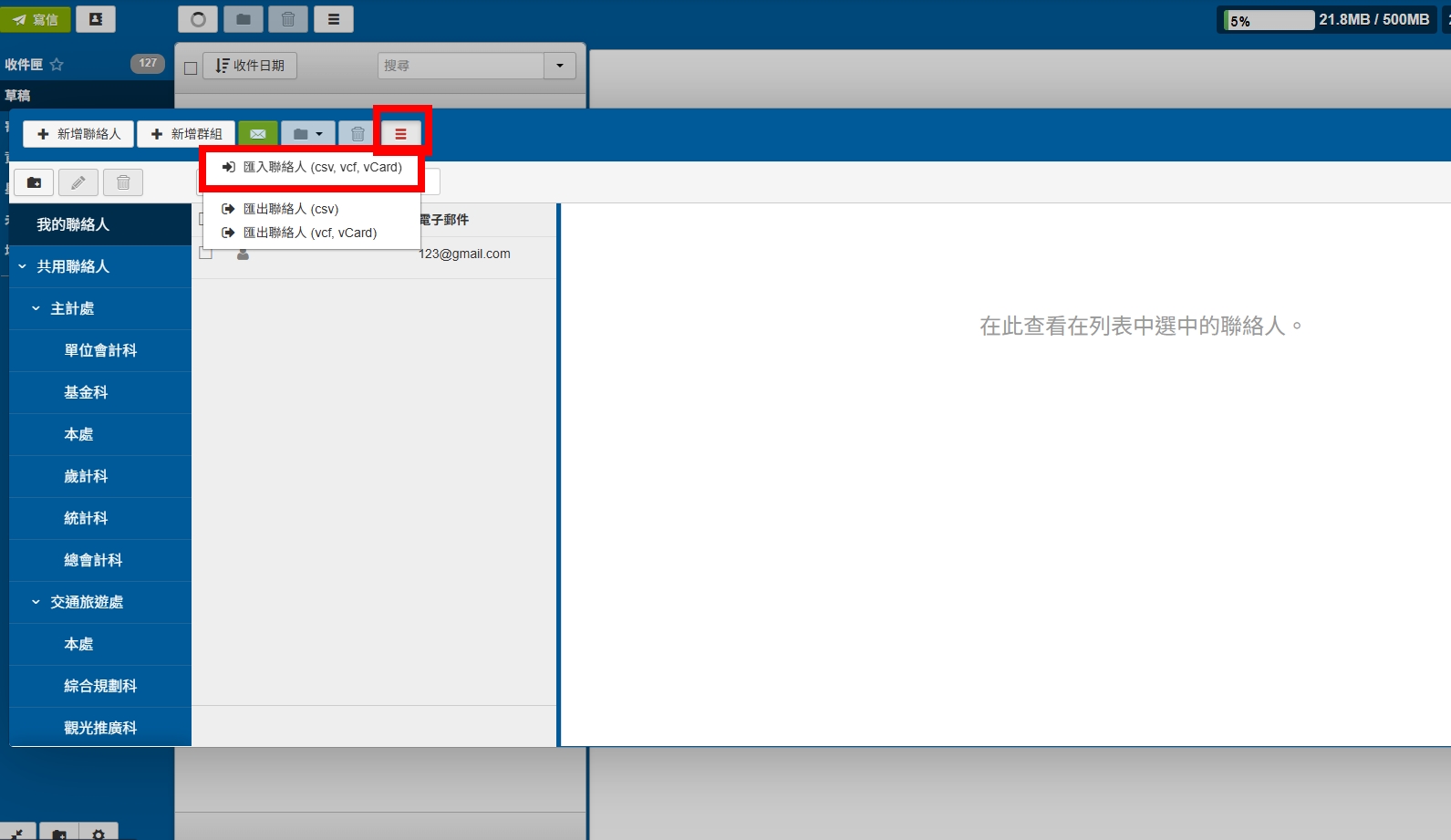Click the import arrow icon beside 匯入聯絡人
Screen dimensions: 1451x840
click(x=228, y=167)
